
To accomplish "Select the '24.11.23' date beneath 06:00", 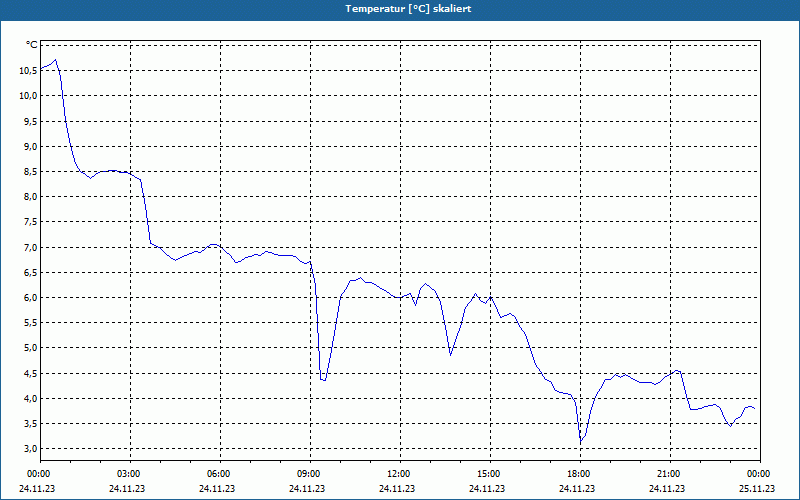I will (x=217, y=488).
